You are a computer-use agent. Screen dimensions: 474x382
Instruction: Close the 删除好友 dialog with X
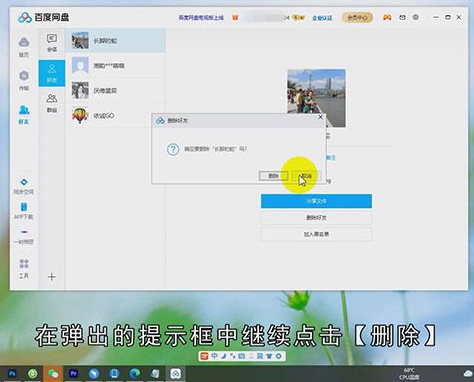(x=320, y=117)
